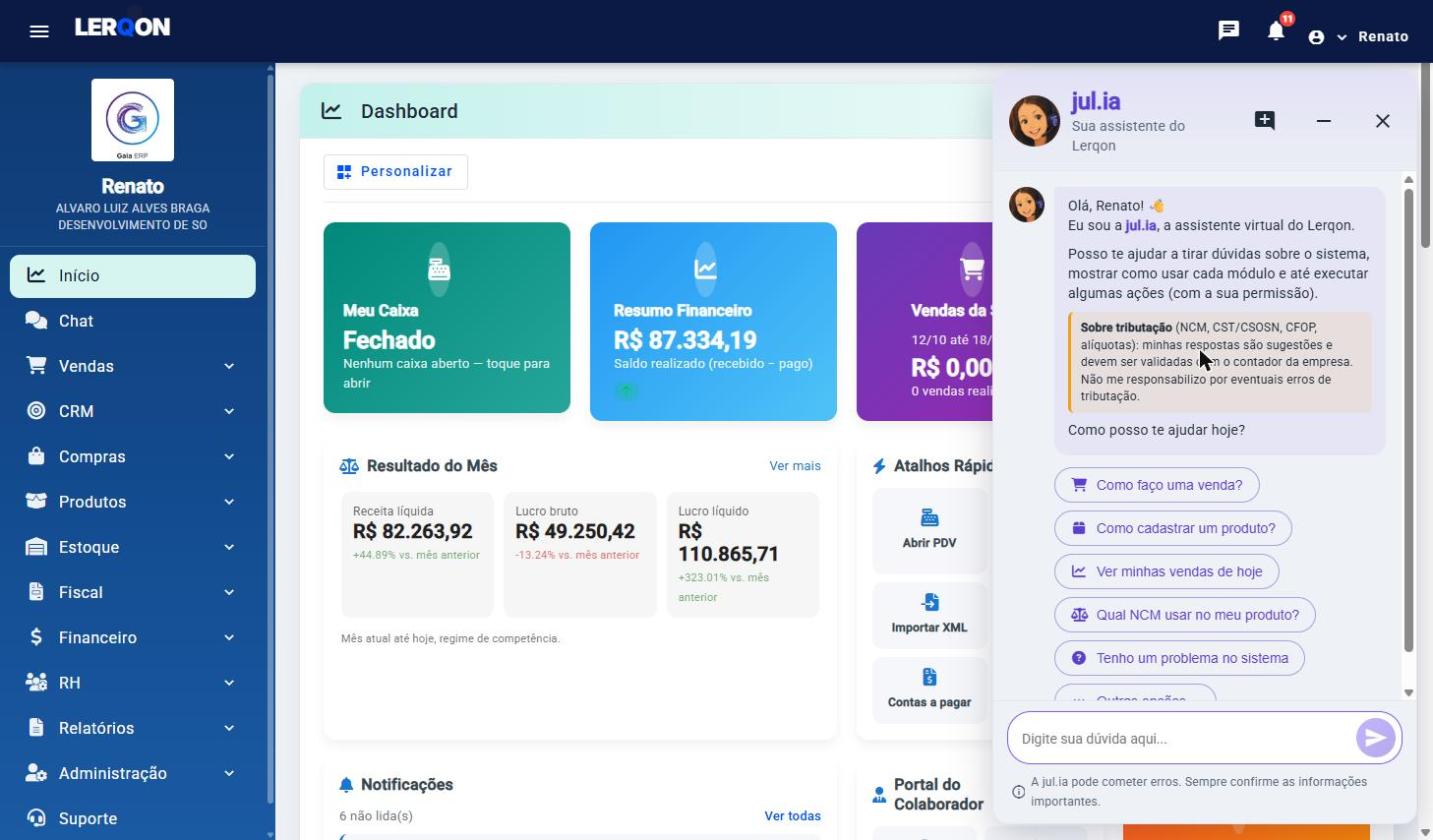Focus the 'Digite sua dúvida aqui' field

tap(1182, 738)
